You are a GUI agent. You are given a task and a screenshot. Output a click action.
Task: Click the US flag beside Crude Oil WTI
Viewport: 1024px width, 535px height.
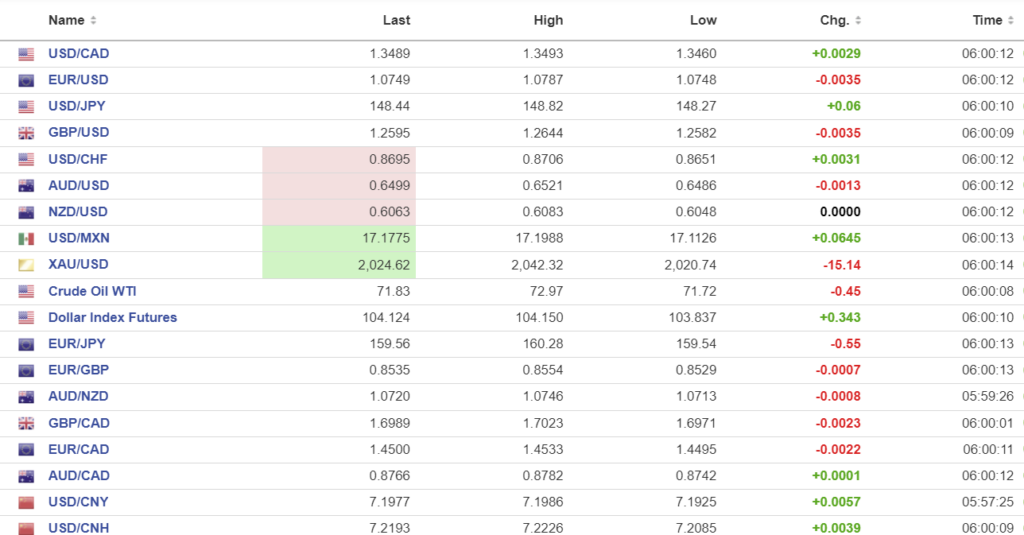(26, 291)
